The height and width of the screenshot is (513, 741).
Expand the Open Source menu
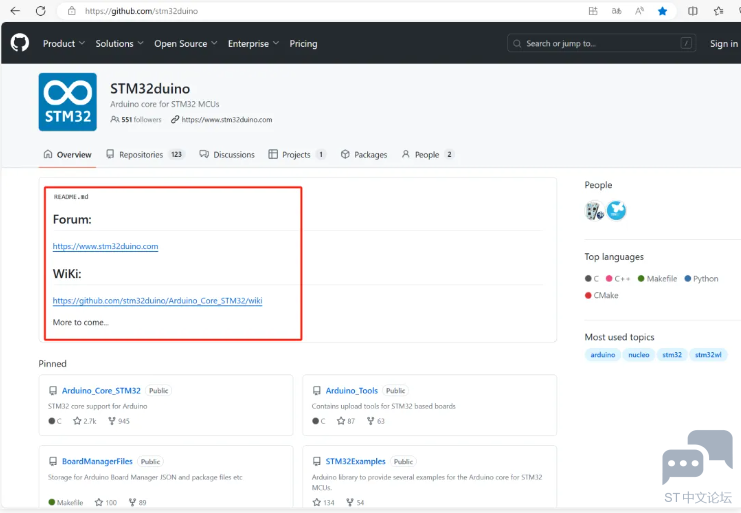coord(186,43)
